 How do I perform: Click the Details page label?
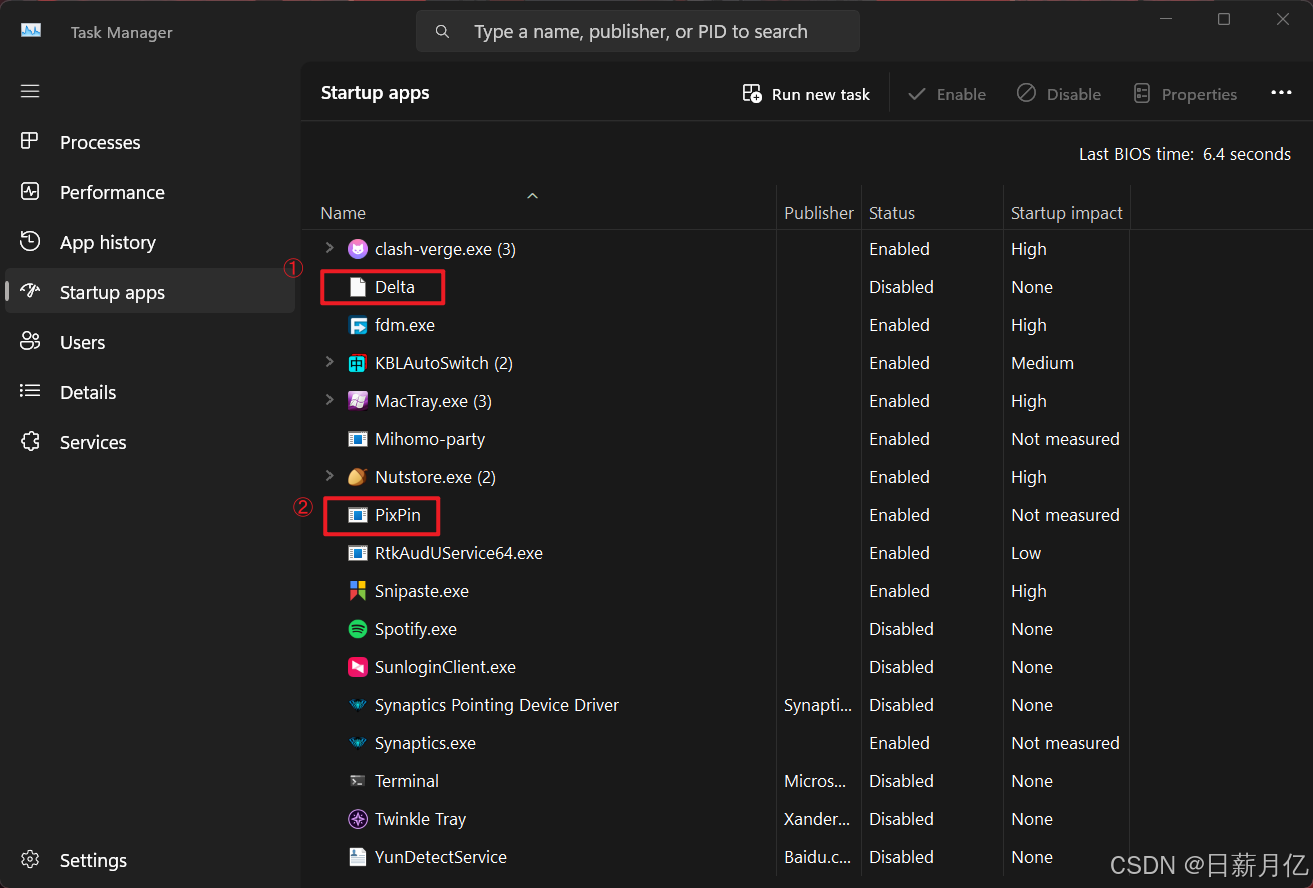pos(88,392)
